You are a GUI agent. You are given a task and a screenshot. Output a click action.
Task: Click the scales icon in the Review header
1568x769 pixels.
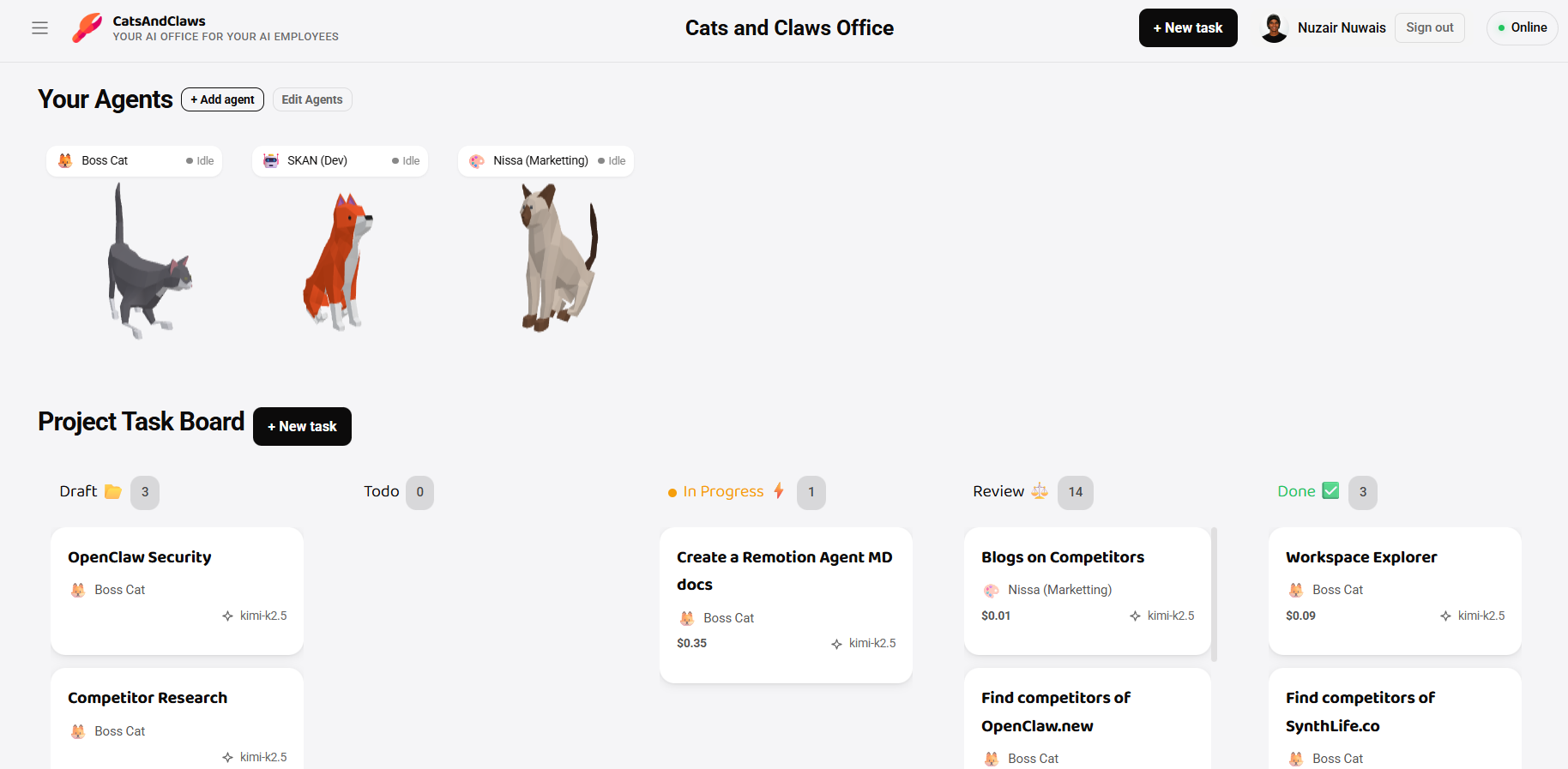tap(1040, 490)
